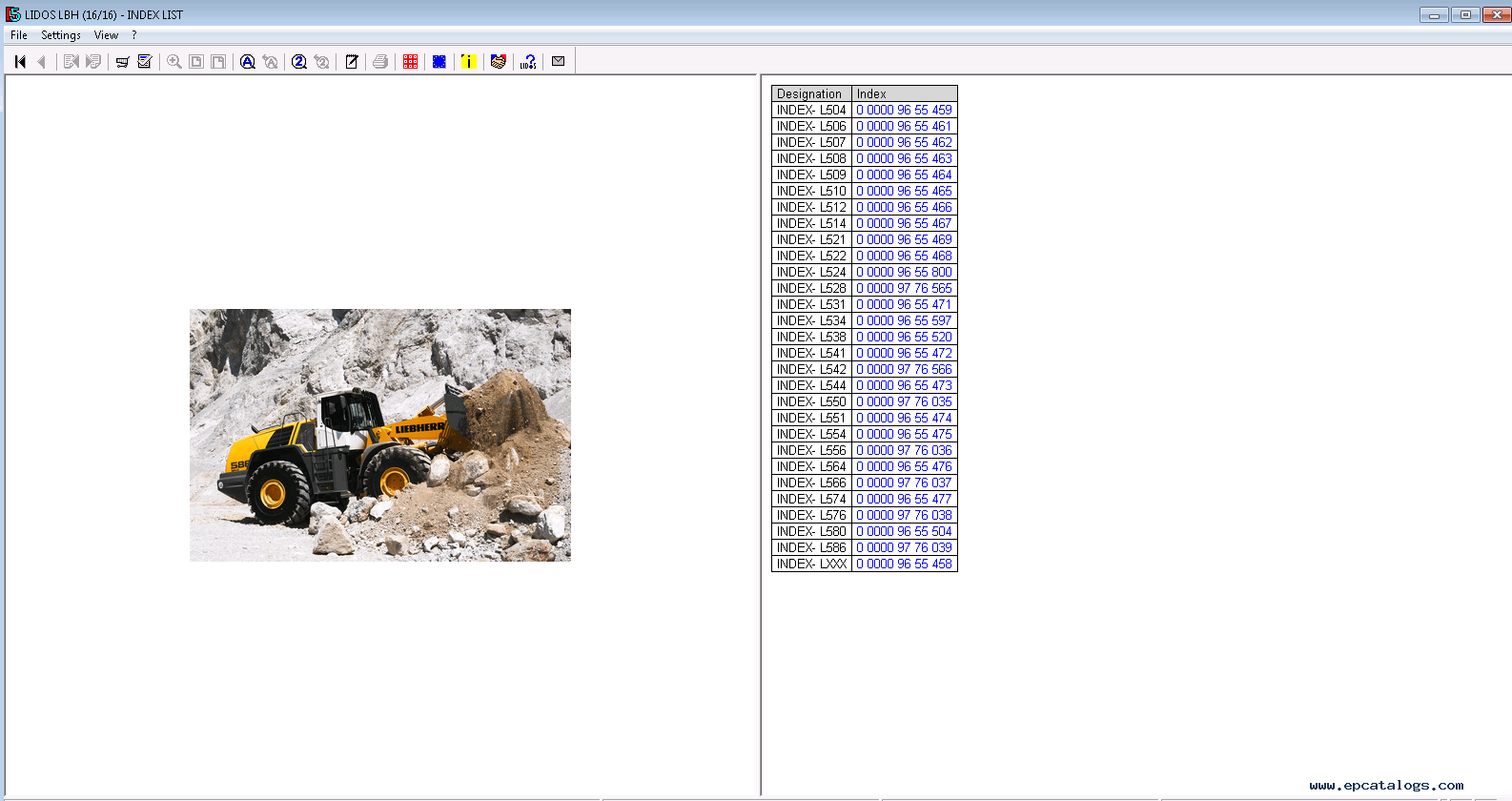This screenshot has height=801, width=1512.
Task: Open index link 0 0000 96 55 475
Action: tap(904, 434)
